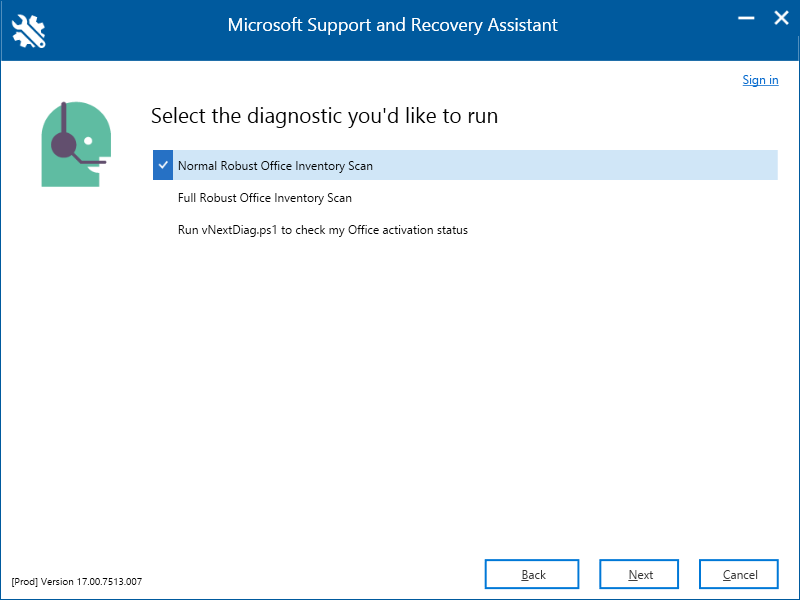Select Normal Robust Office Inventory Scan option
Image resolution: width=800 pixels, height=600 pixels.
[x=275, y=166]
